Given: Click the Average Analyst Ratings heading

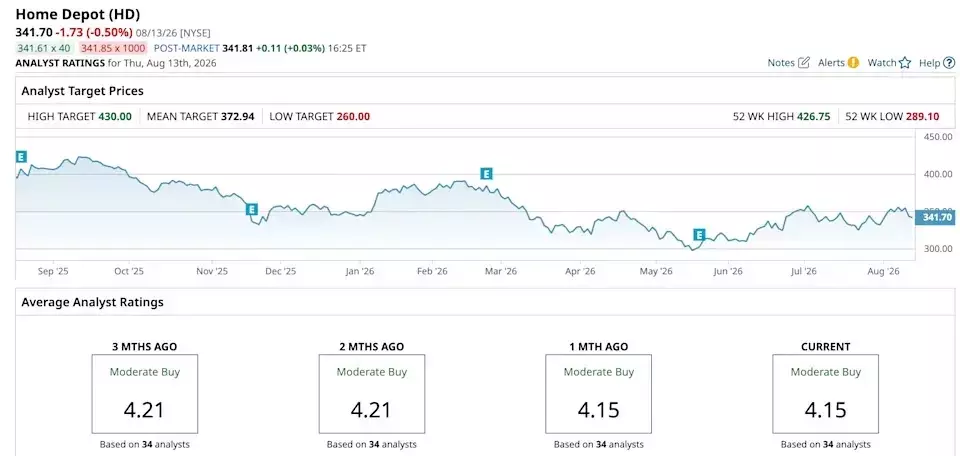Looking at the screenshot, I should point(92,302).
